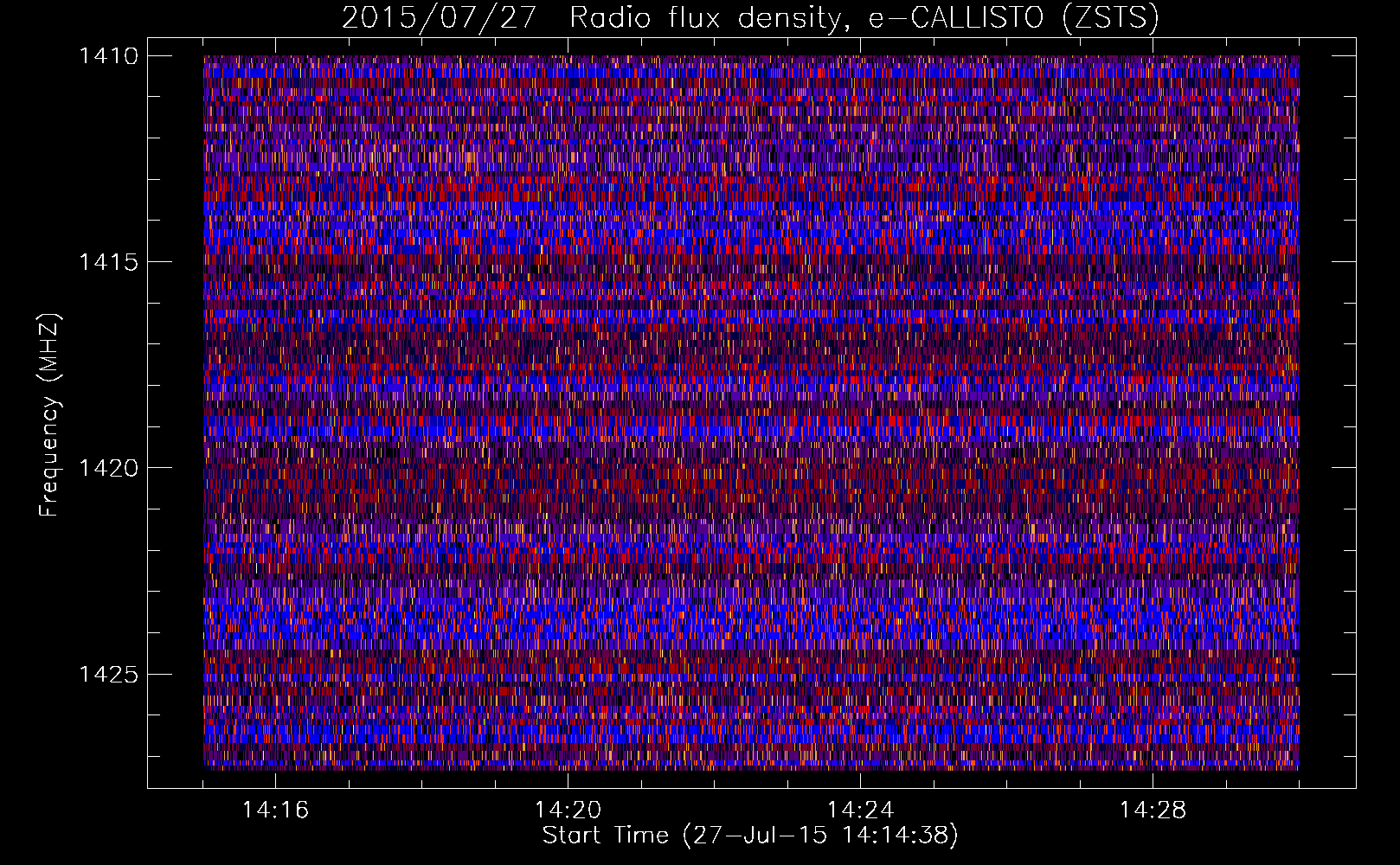Click the 'Frequency (MHZ)' axis label
Screen dimensions: 1400x865
tap(50, 415)
